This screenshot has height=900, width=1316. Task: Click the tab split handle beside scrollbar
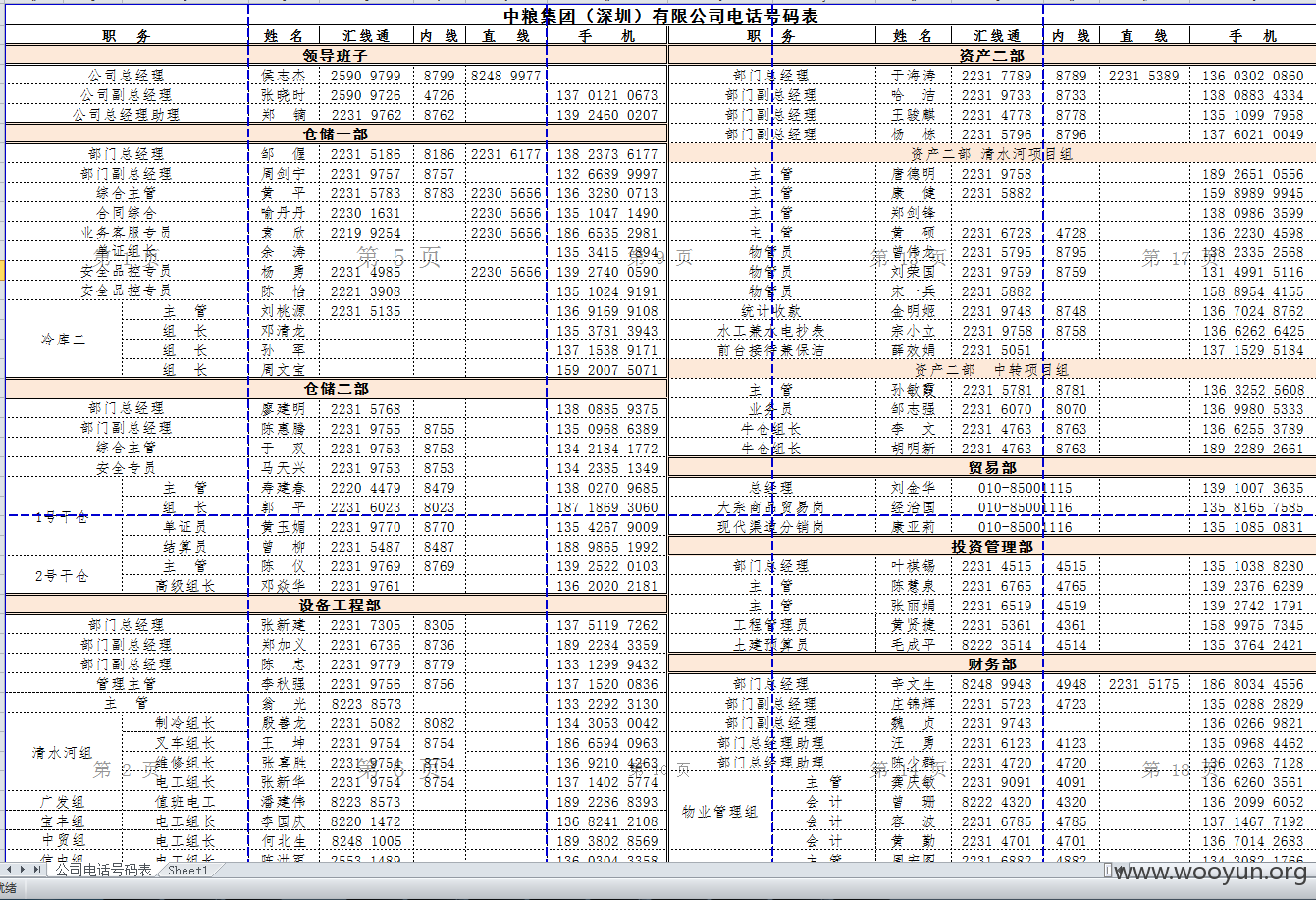click(x=1106, y=870)
